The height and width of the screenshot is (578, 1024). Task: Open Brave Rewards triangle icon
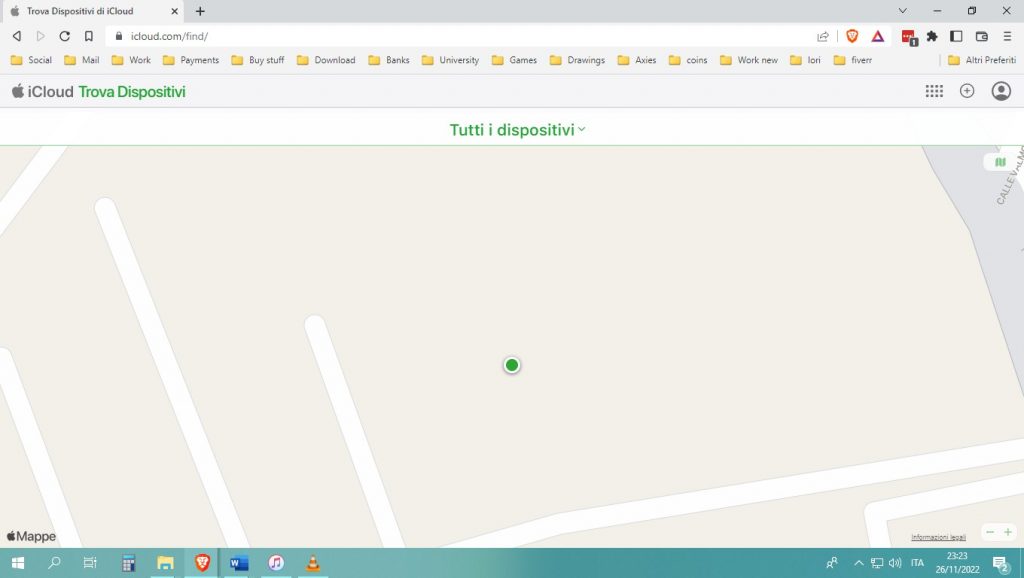(877, 36)
